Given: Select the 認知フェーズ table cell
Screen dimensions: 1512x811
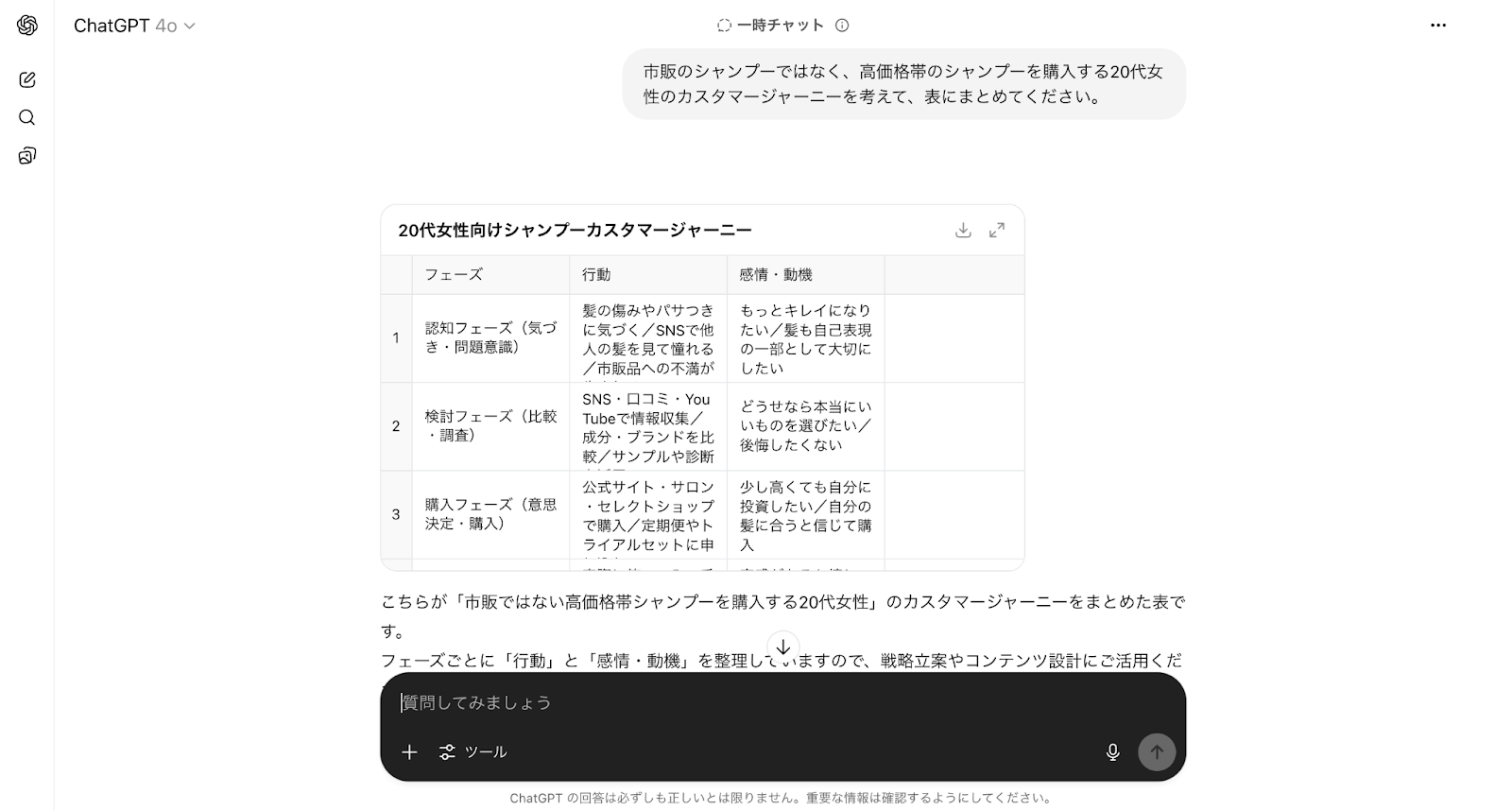Looking at the screenshot, I should (490, 337).
